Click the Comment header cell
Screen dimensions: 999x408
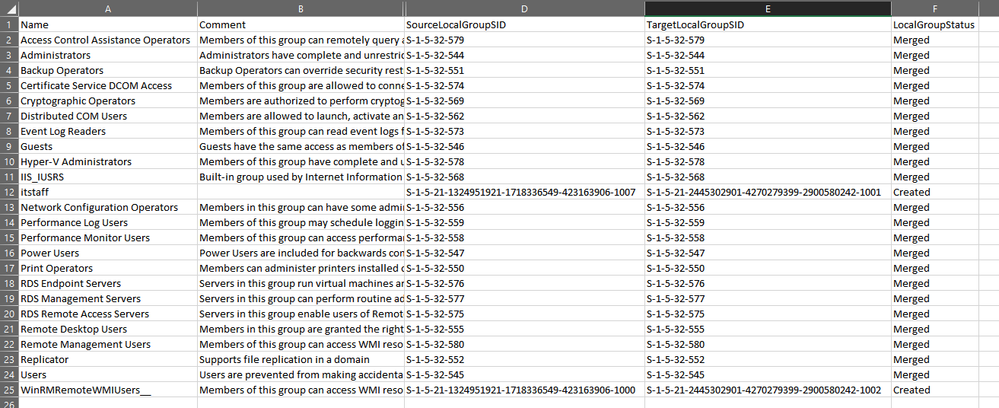point(300,24)
